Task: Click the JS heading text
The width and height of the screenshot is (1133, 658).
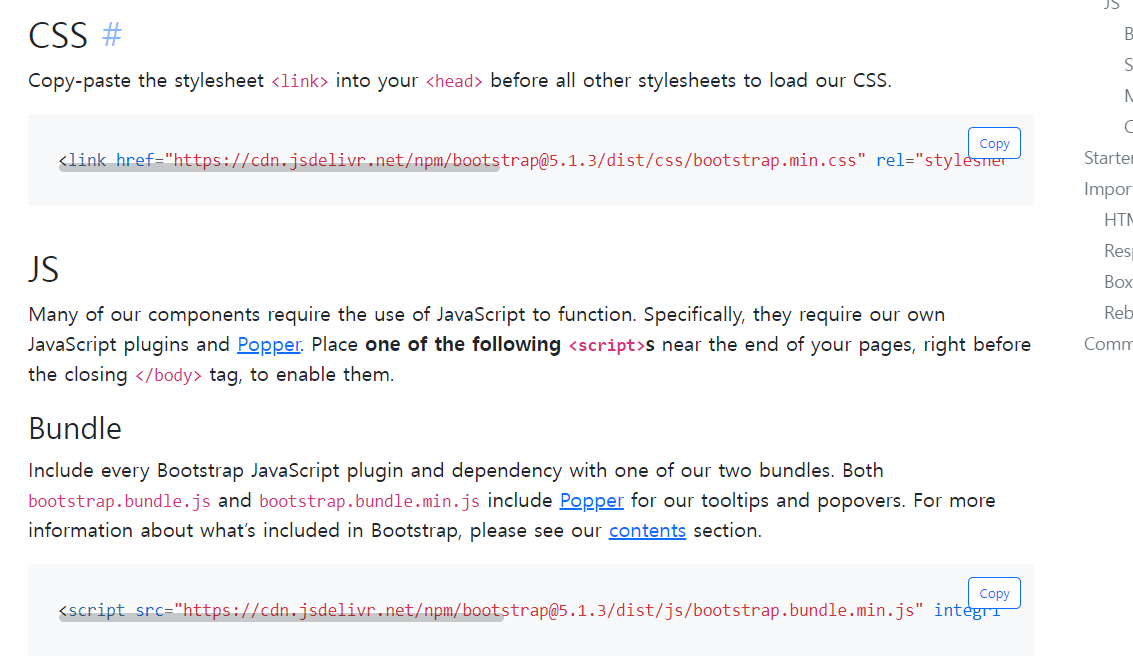Action: (43, 269)
